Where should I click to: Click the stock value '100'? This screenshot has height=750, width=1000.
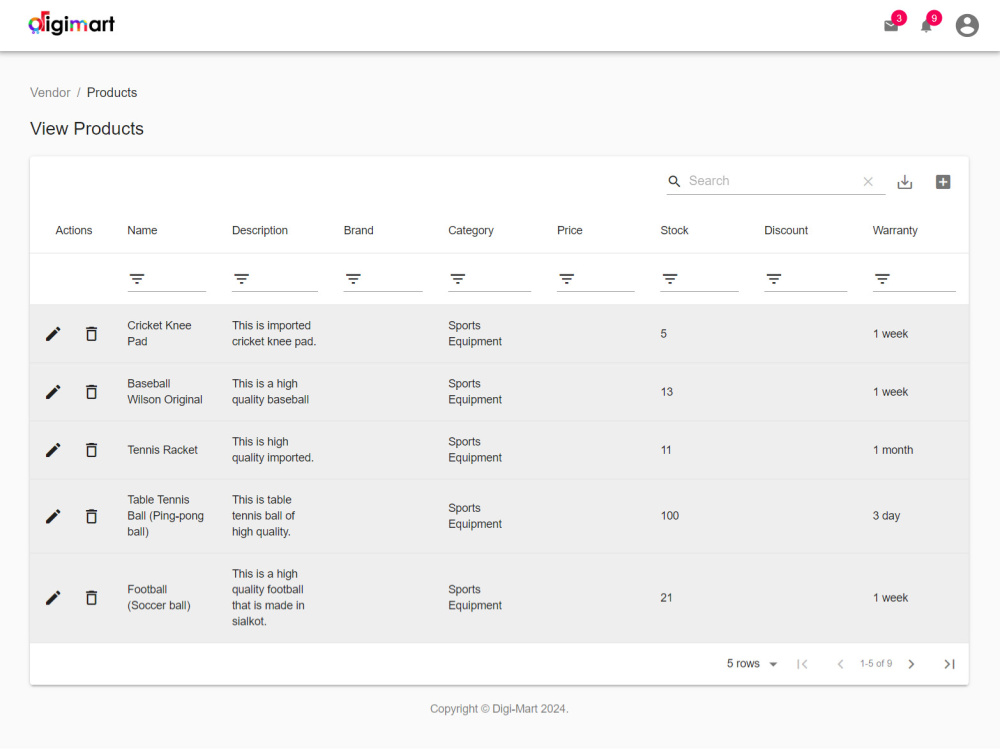tap(670, 516)
